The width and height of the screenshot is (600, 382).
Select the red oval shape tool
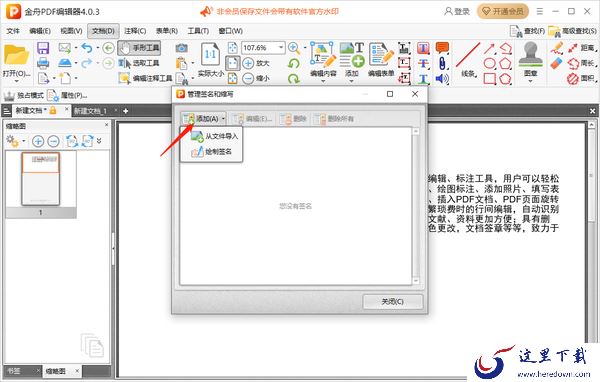point(490,63)
